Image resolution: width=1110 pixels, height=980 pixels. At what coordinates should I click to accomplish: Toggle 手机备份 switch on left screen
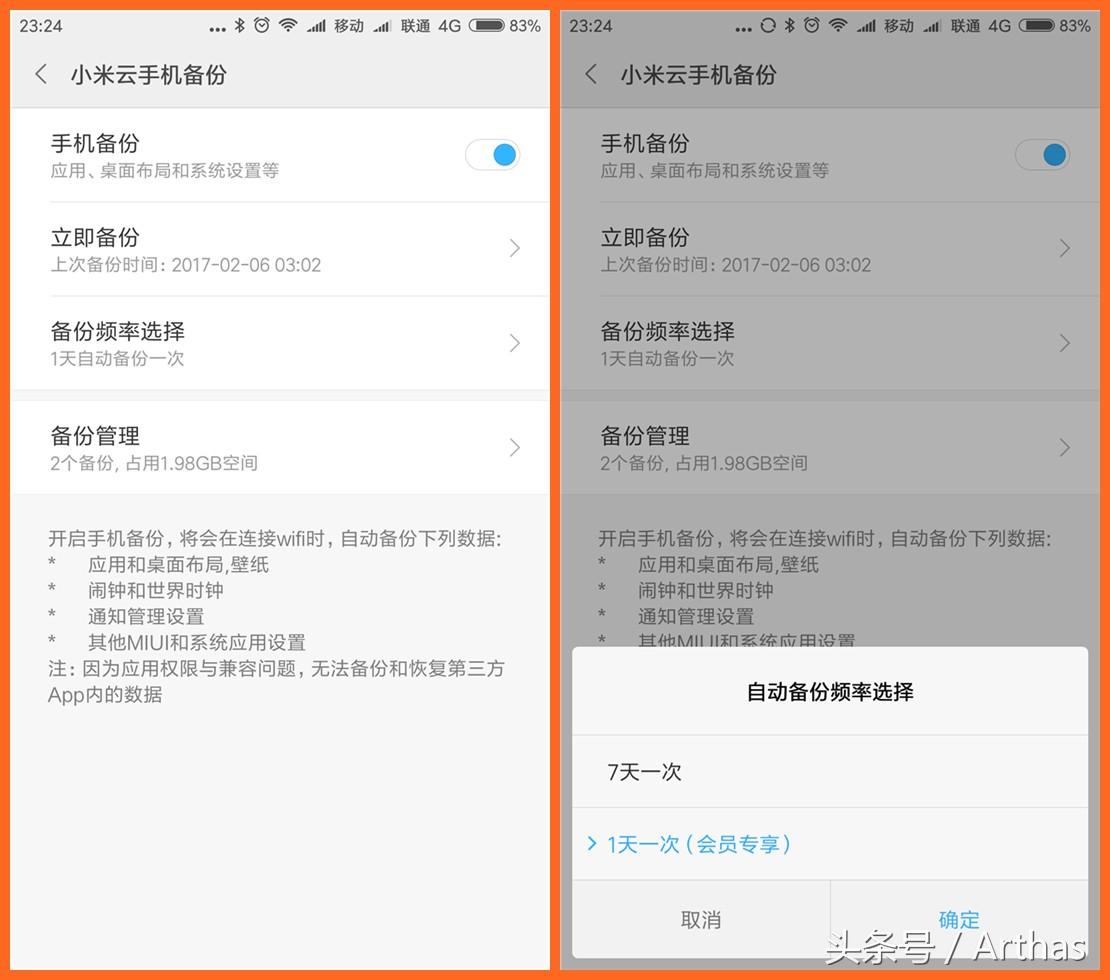coord(493,155)
